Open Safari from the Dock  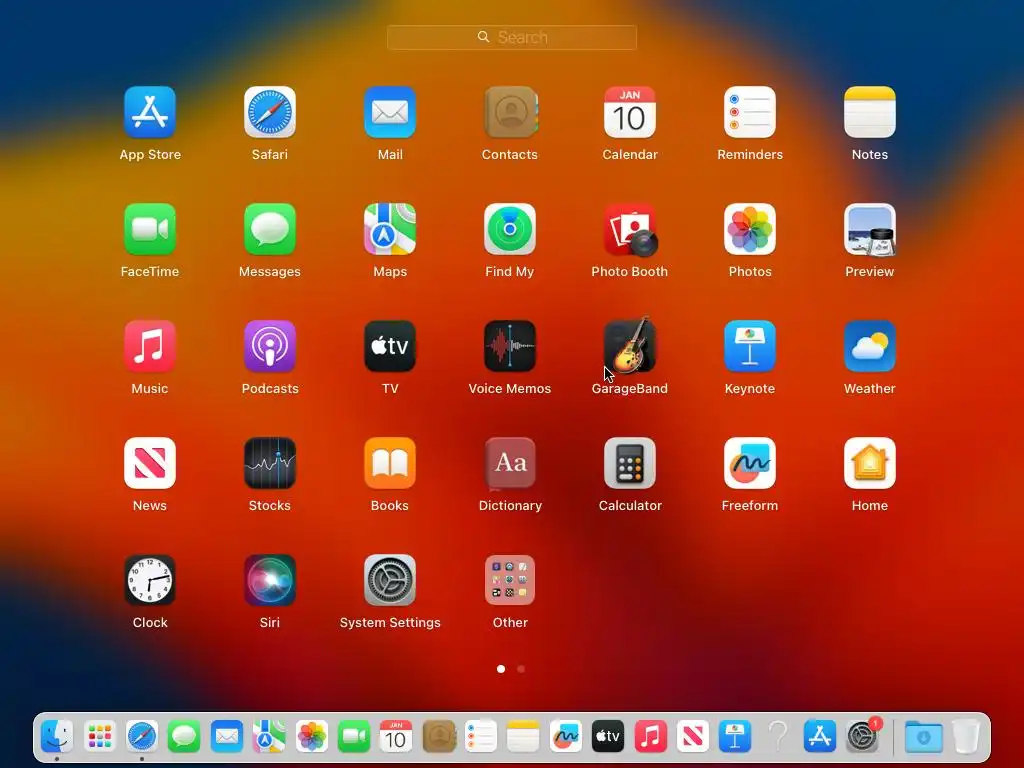point(142,737)
